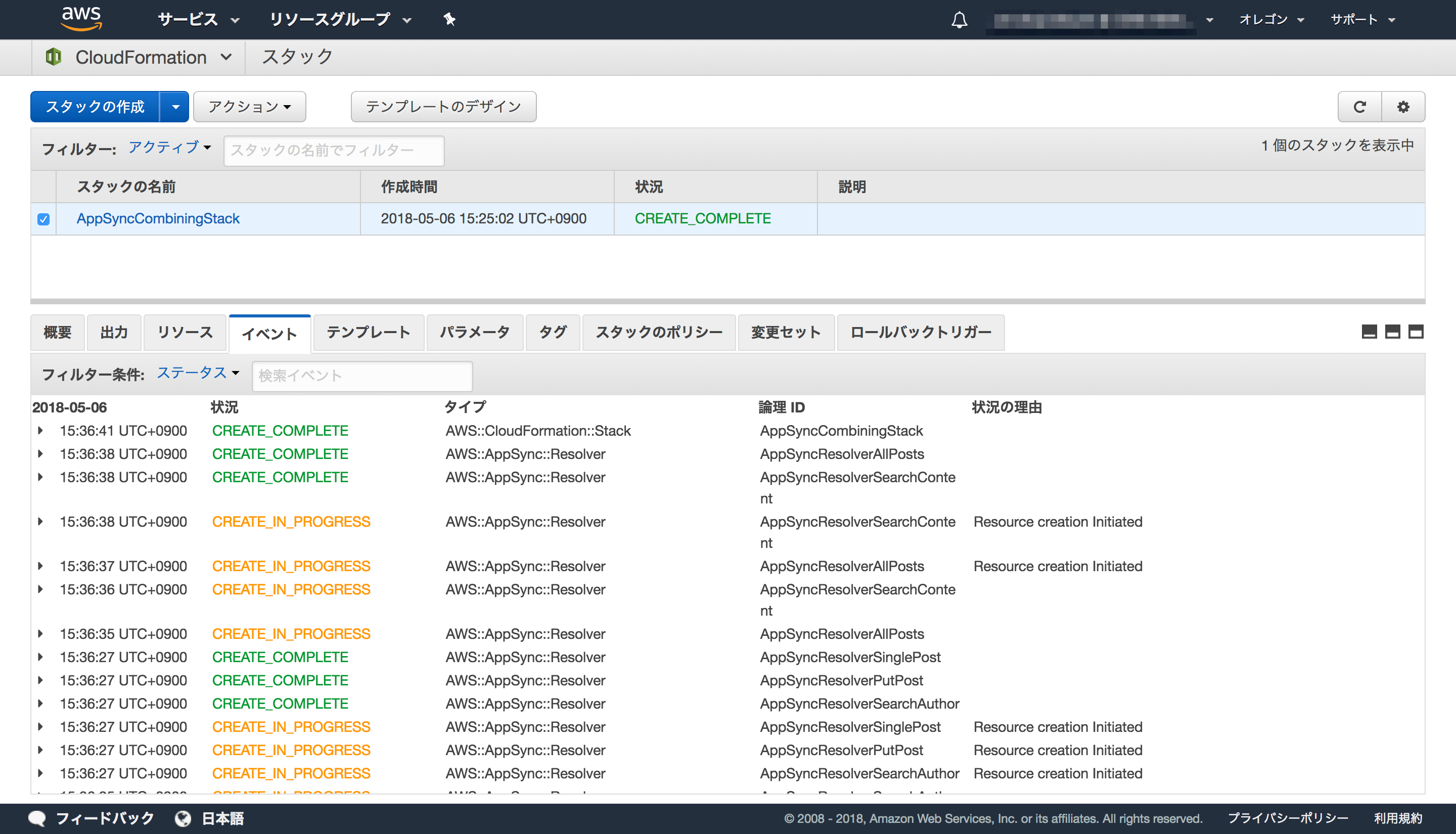Viewport: 1456px width, 834px height.
Task: Refresh the stack list
Action: pyautogui.click(x=1359, y=107)
